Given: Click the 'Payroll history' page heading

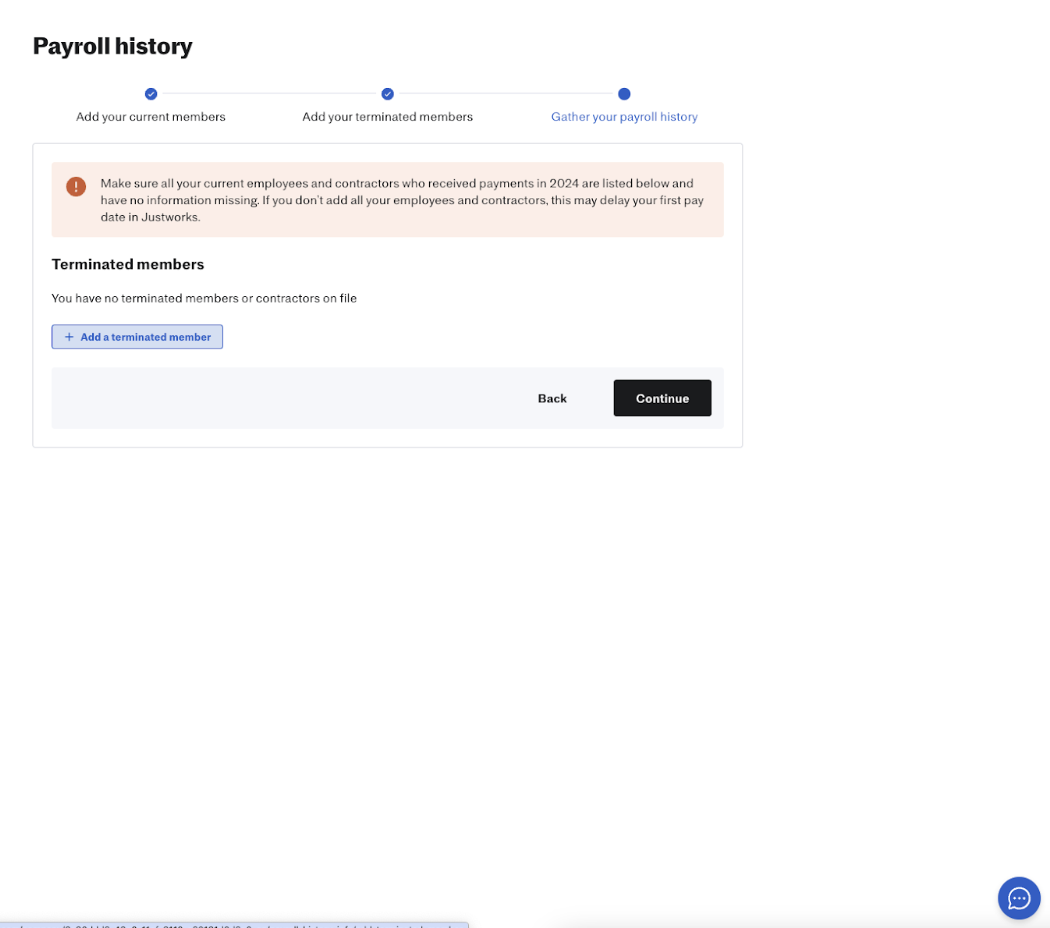Looking at the screenshot, I should pos(112,46).
